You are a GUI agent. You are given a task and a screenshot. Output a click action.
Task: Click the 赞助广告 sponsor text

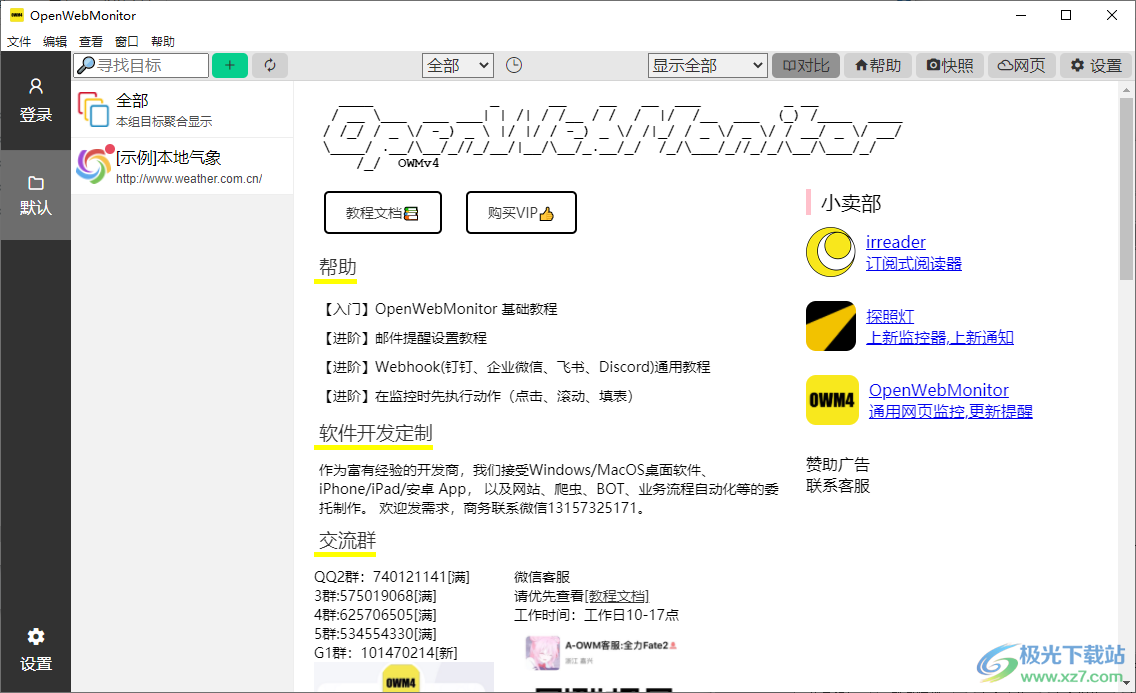[838, 464]
